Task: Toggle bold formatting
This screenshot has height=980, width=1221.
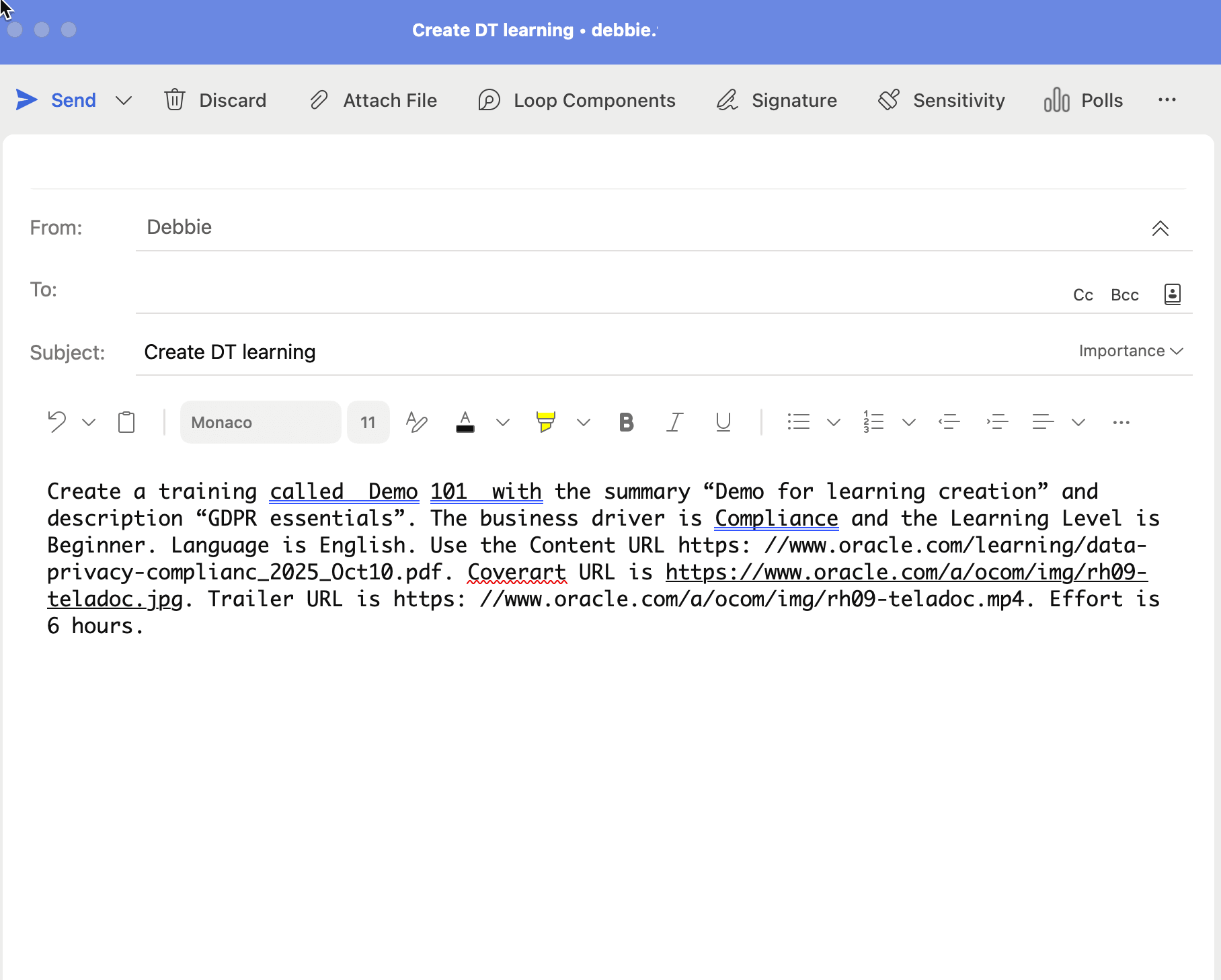Action: click(x=626, y=422)
